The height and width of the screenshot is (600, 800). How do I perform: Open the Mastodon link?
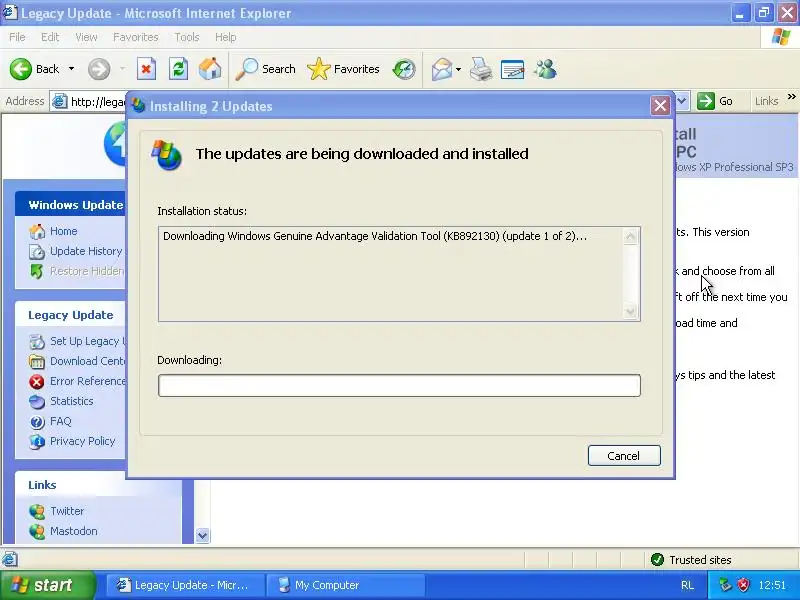[x=73, y=531]
